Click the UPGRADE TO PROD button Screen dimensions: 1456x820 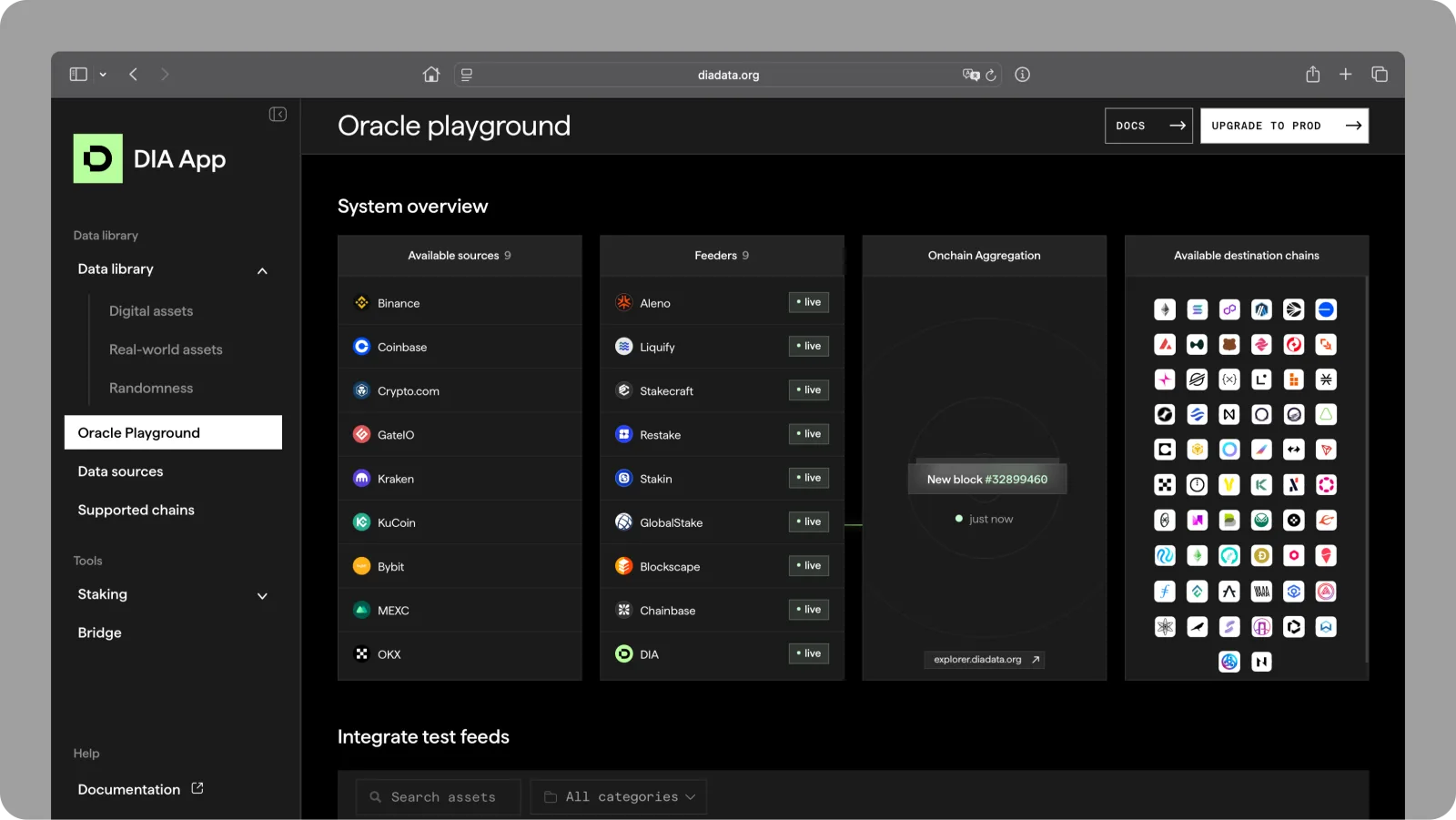(1284, 126)
